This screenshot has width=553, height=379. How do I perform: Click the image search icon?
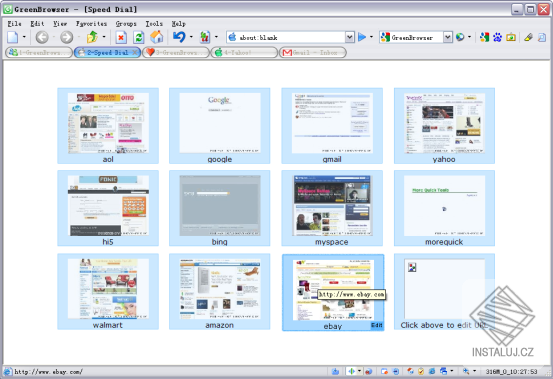(x=511, y=37)
